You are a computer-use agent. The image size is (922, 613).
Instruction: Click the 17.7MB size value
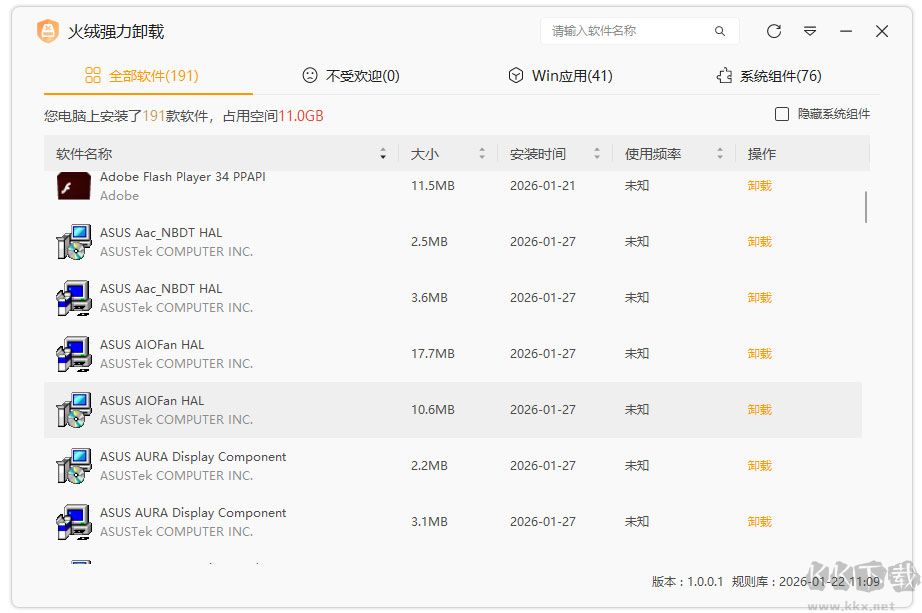[x=433, y=354]
